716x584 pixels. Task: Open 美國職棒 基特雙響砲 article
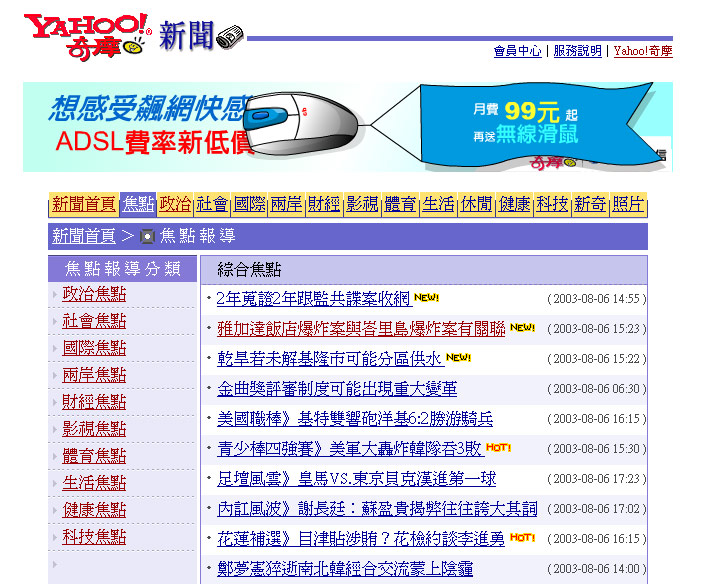coord(355,419)
